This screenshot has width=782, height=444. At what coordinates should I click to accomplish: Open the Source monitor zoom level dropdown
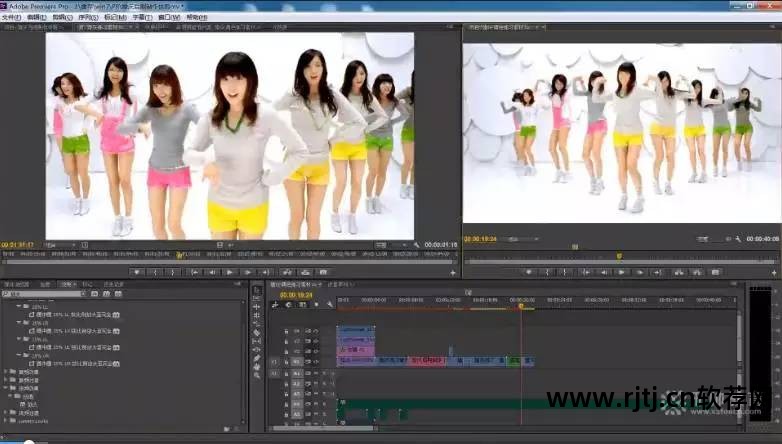pos(60,245)
